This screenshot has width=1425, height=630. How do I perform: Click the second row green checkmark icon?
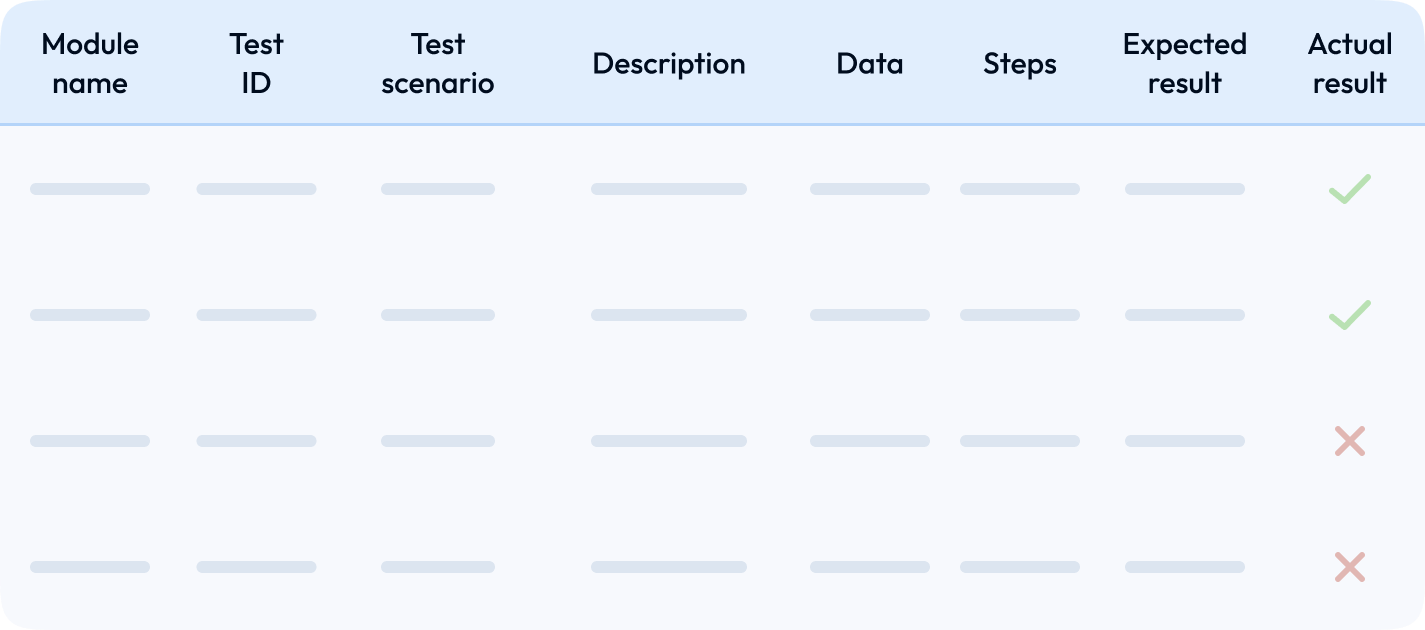click(1349, 315)
